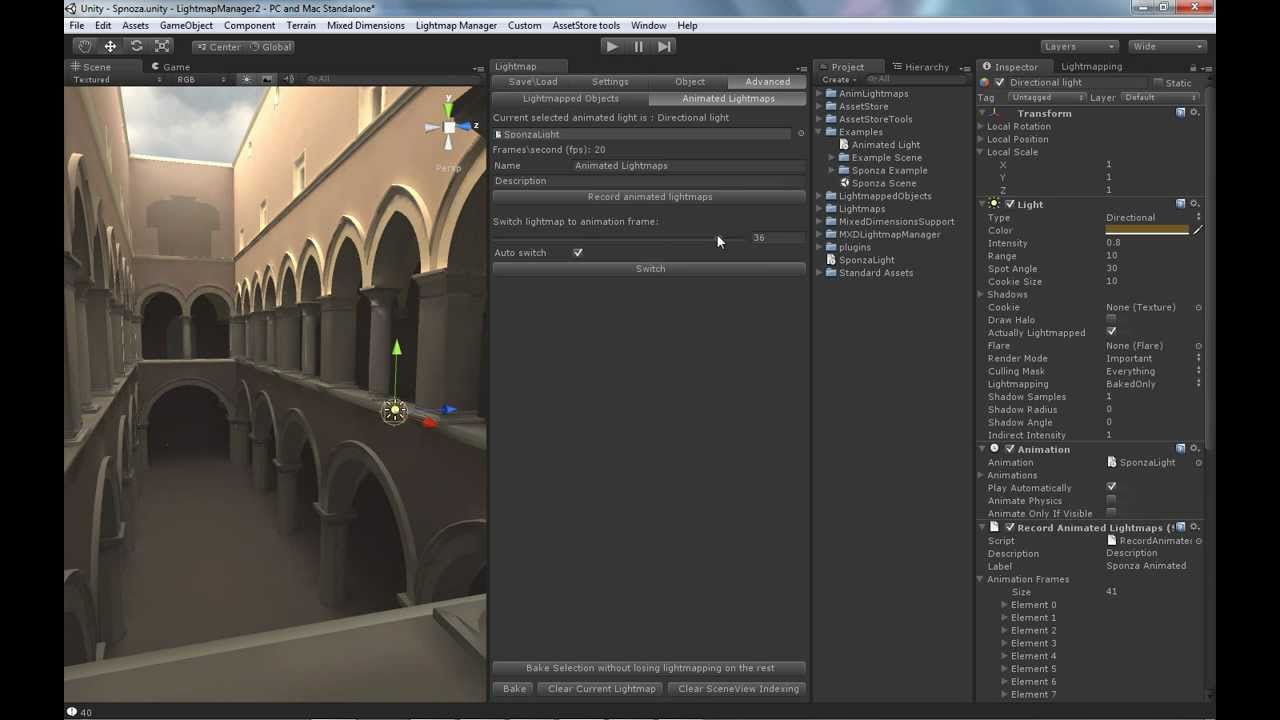Viewport: 1280px width, 720px height.
Task: Toggle Directional light active checkbox
Action: pyautogui.click(x=999, y=83)
